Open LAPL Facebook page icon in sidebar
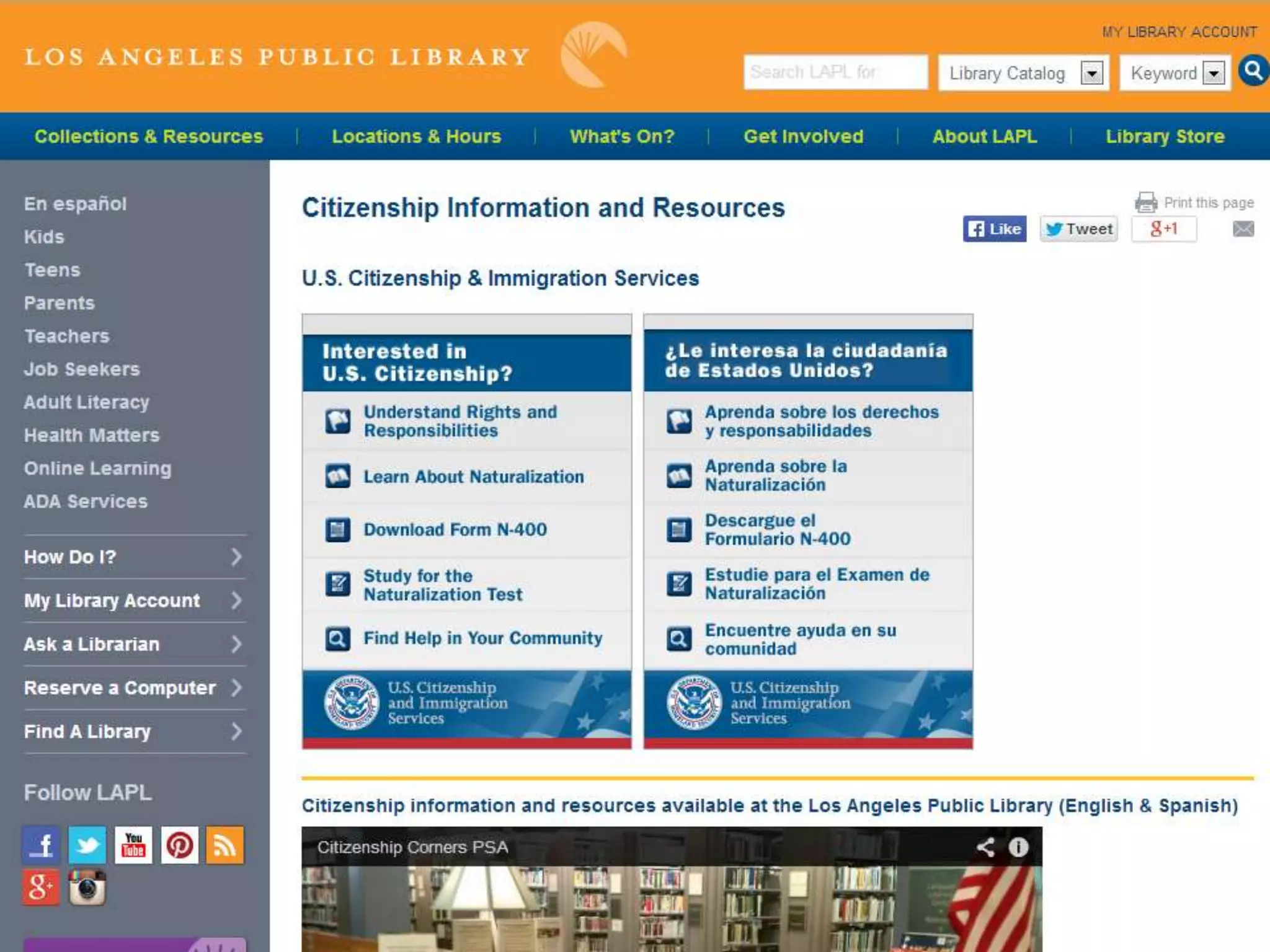Viewport: 1270px width, 952px height. [41, 845]
